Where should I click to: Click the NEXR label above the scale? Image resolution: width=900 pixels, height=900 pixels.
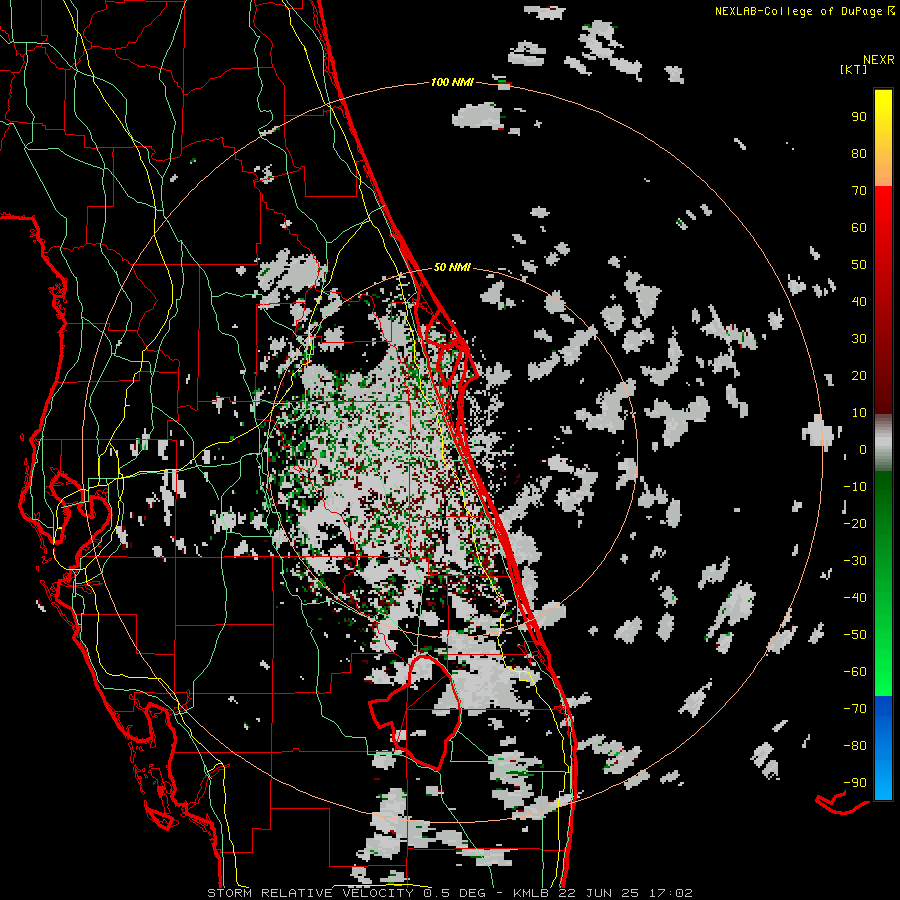pos(879,60)
